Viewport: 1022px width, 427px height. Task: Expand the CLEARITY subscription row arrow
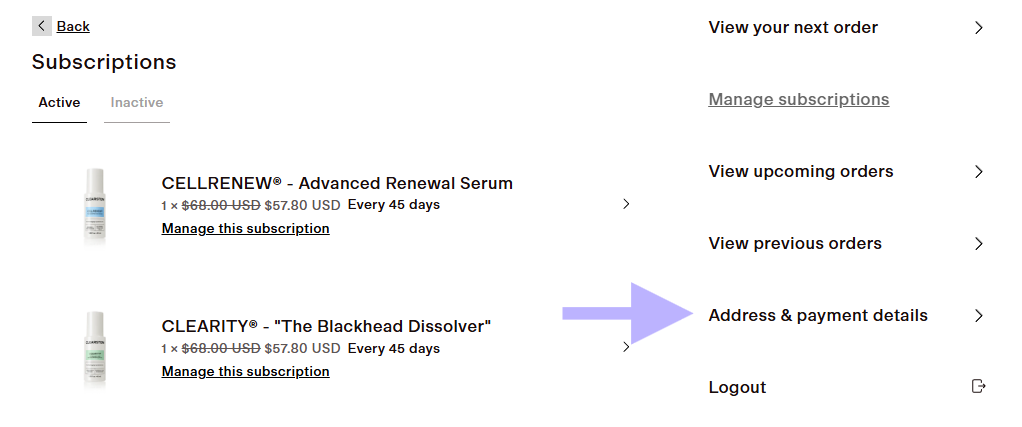(626, 347)
